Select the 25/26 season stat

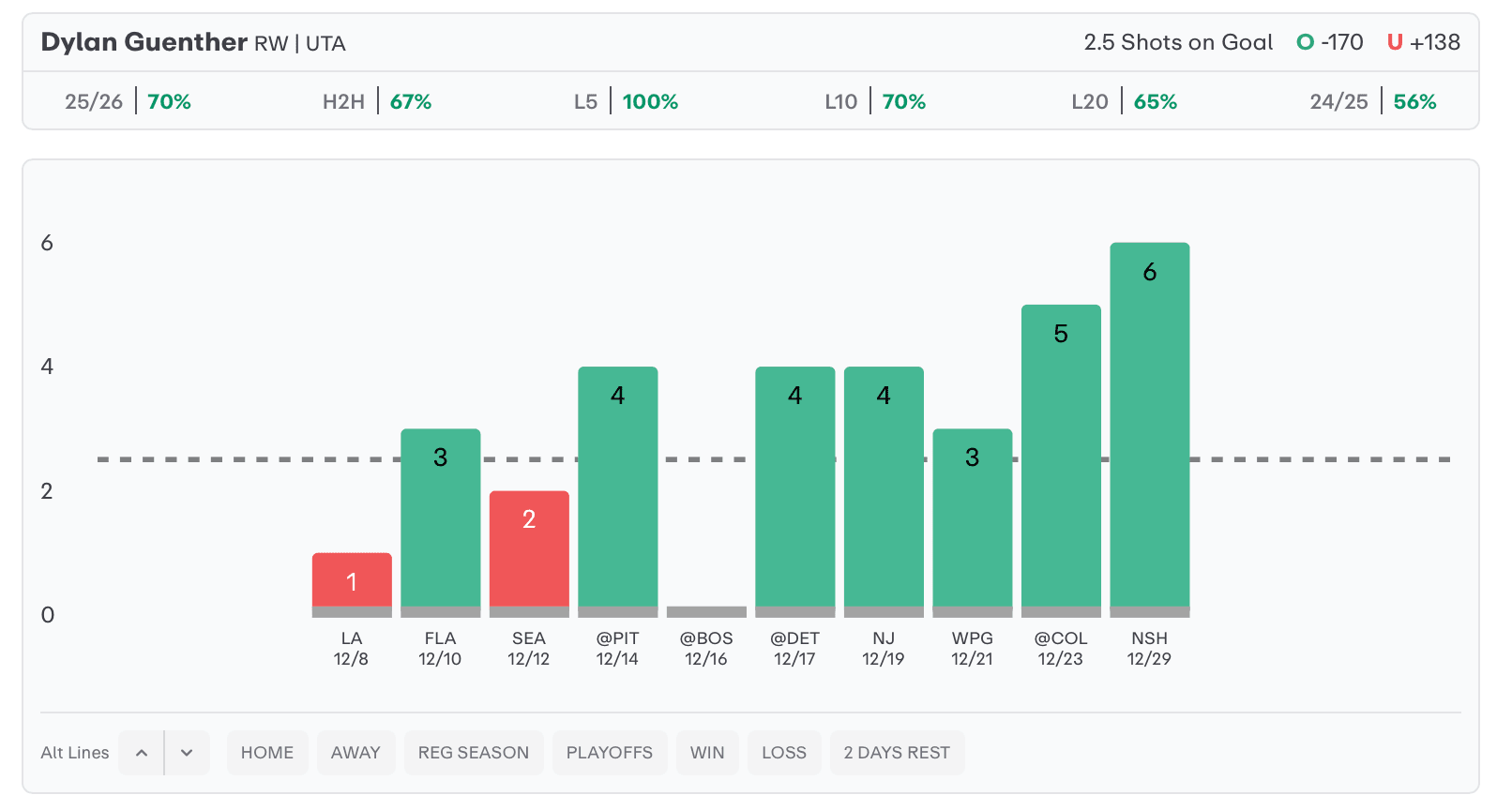point(128,101)
